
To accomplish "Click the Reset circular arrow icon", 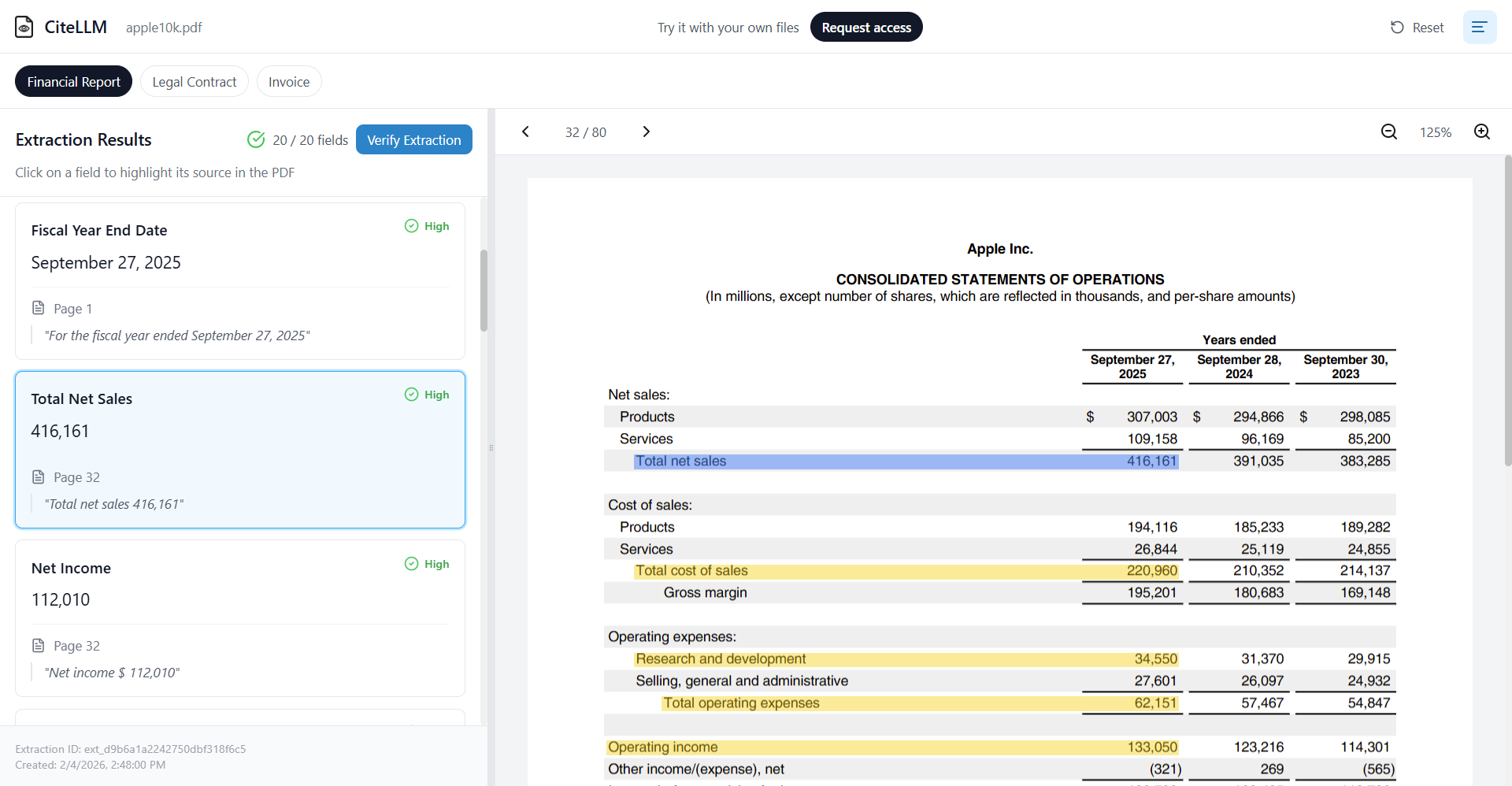I will pyautogui.click(x=1397, y=27).
